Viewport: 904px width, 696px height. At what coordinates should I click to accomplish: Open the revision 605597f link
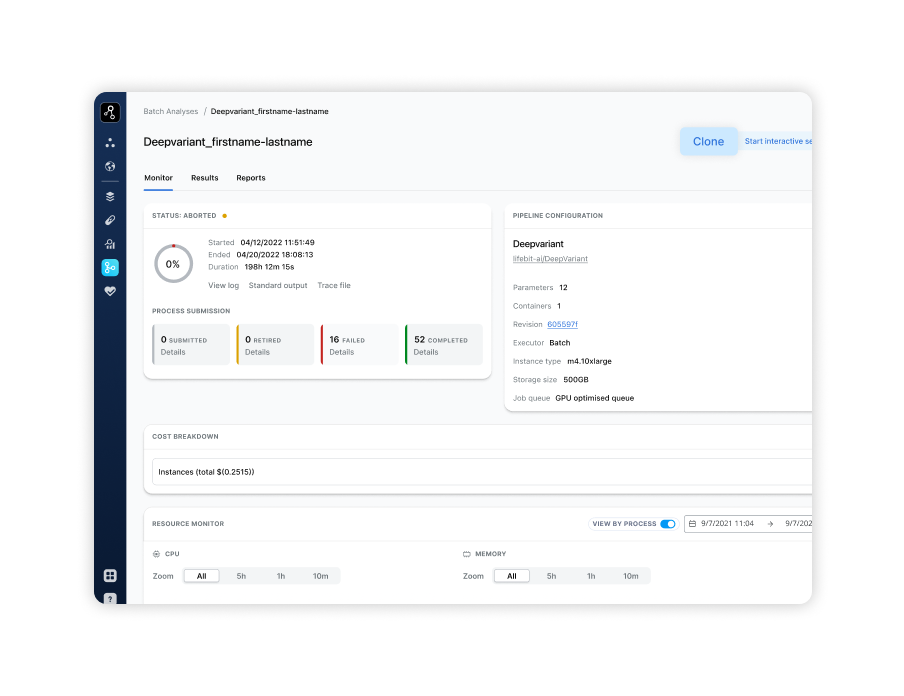tap(562, 324)
